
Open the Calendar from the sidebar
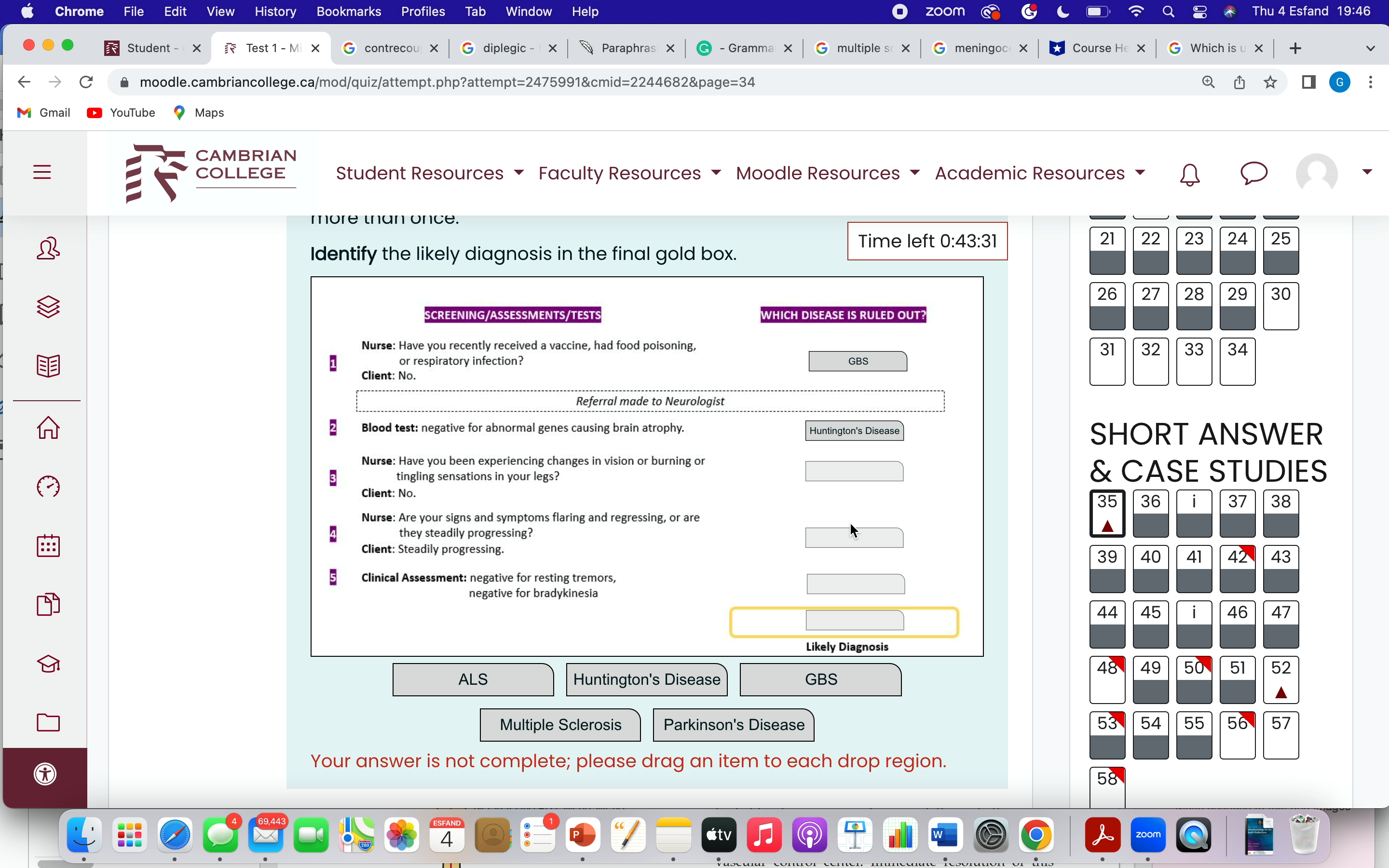pyautogui.click(x=48, y=546)
